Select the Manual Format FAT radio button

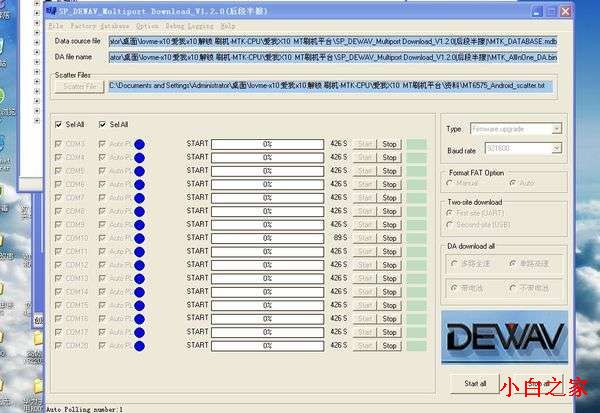click(x=450, y=183)
